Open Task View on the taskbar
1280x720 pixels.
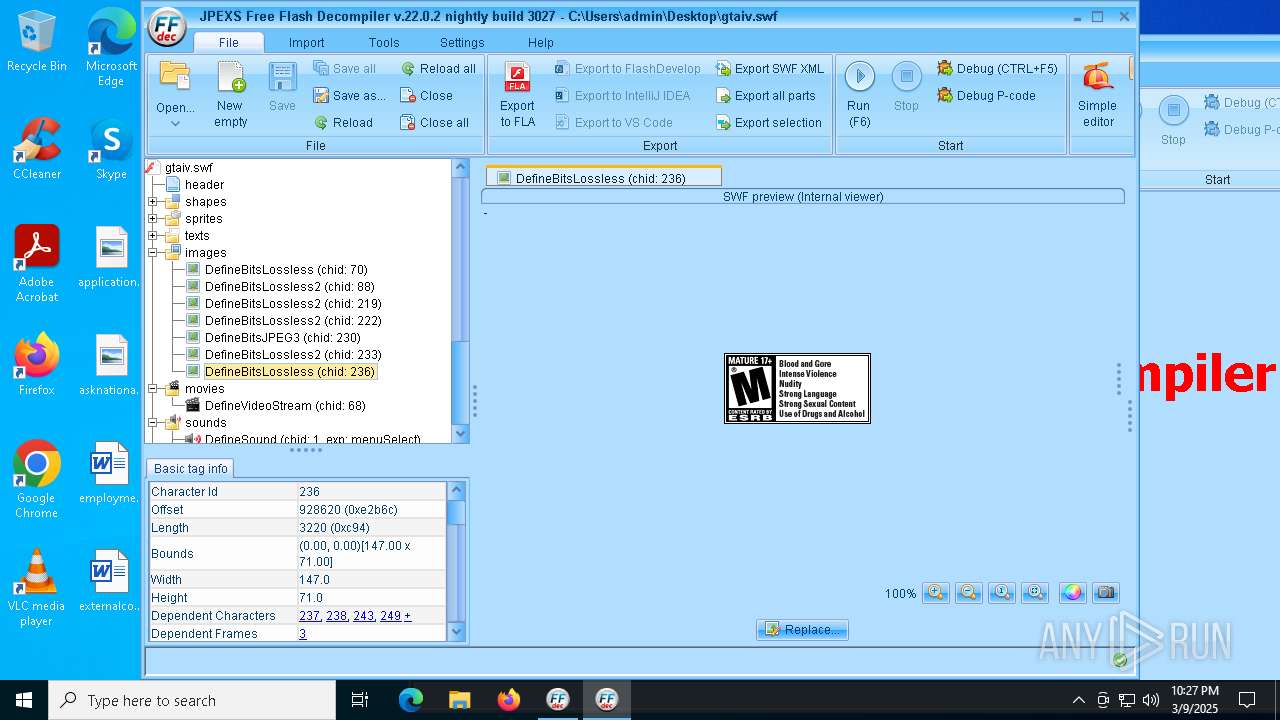click(360, 700)
